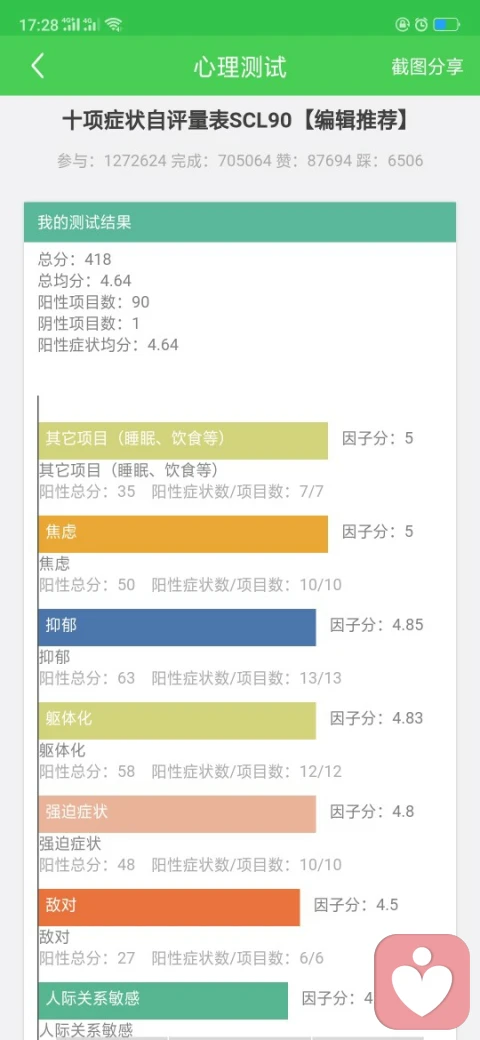480x1040 pixels.
Task: Select the red-orange 敌对 bar
Action: (x=169, y=907)
